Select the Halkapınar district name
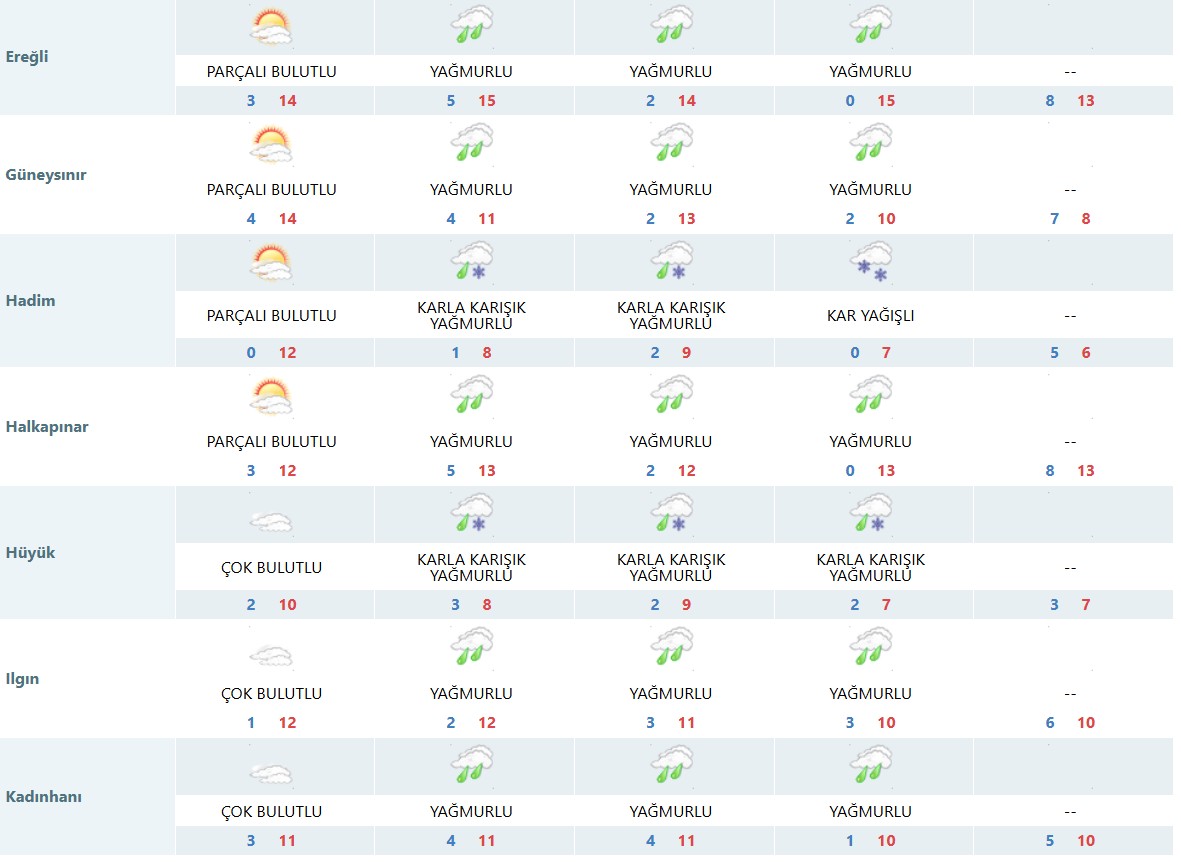 47,426
